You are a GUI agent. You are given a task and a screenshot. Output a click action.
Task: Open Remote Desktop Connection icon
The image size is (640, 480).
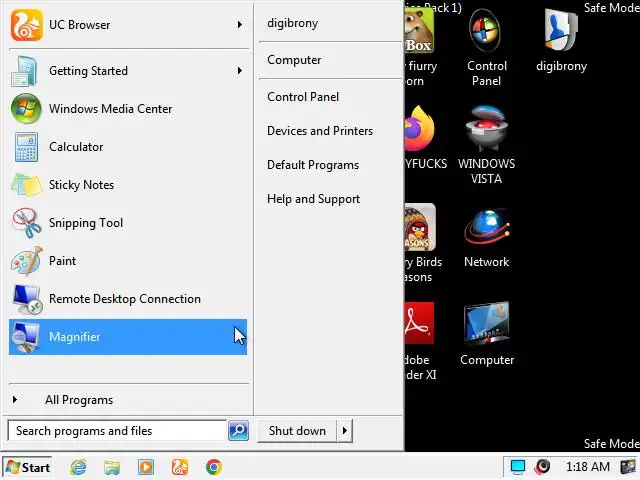click(27, 299)
